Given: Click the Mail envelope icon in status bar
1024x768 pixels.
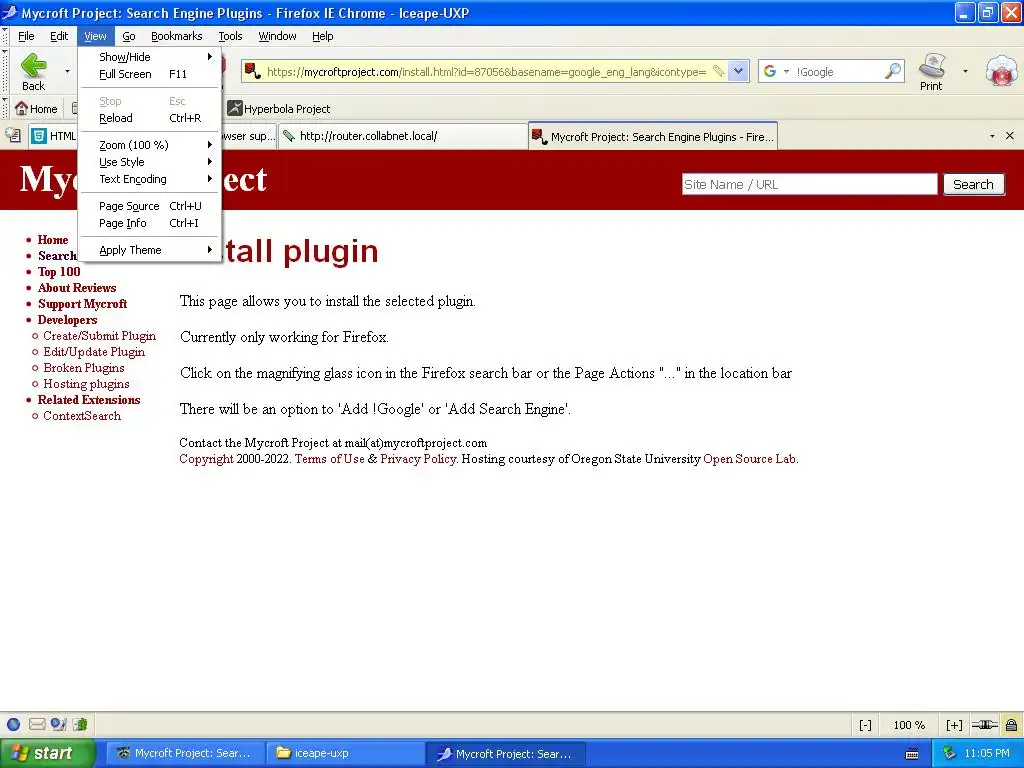Looking at the screenshot, I should click(x=37, y=724).
